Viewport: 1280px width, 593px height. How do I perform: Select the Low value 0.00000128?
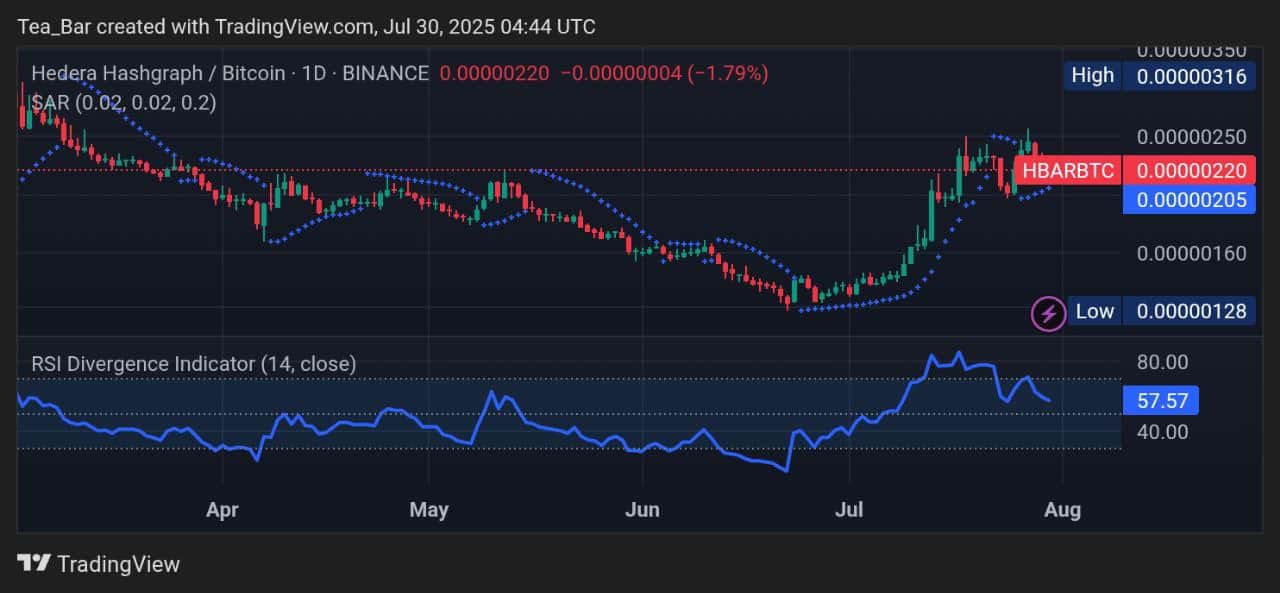pyautogui.click(x=1189, y=311)
